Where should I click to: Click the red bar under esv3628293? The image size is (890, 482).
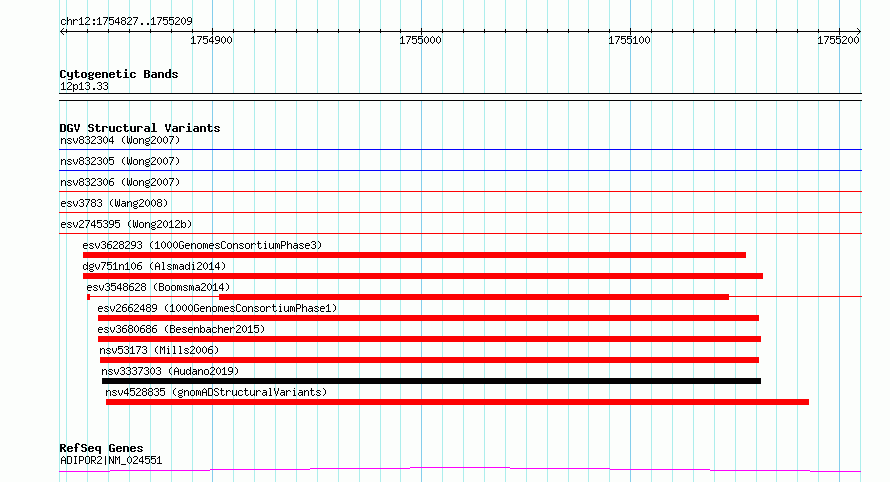[414, 255]
